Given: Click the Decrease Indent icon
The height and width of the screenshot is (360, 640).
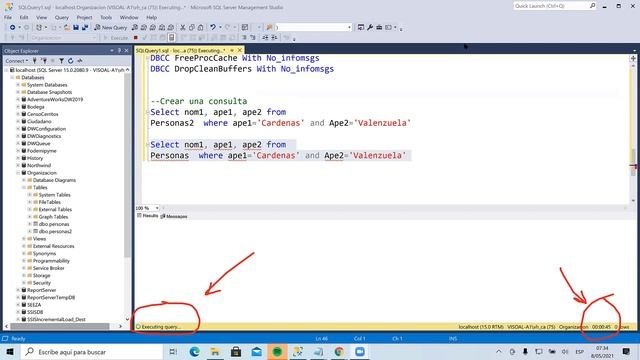Looking at the screenshot, I should 265,38.
